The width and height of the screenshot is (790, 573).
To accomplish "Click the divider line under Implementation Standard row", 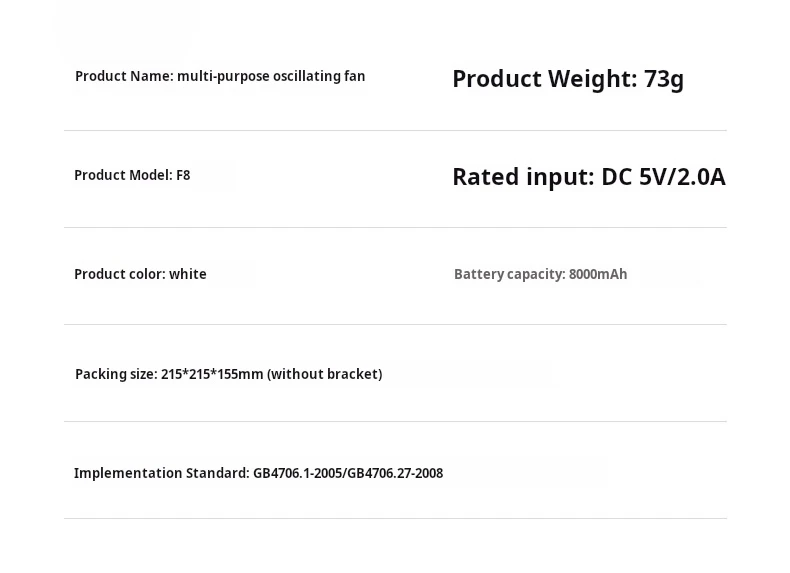I will tap(395, 518).
